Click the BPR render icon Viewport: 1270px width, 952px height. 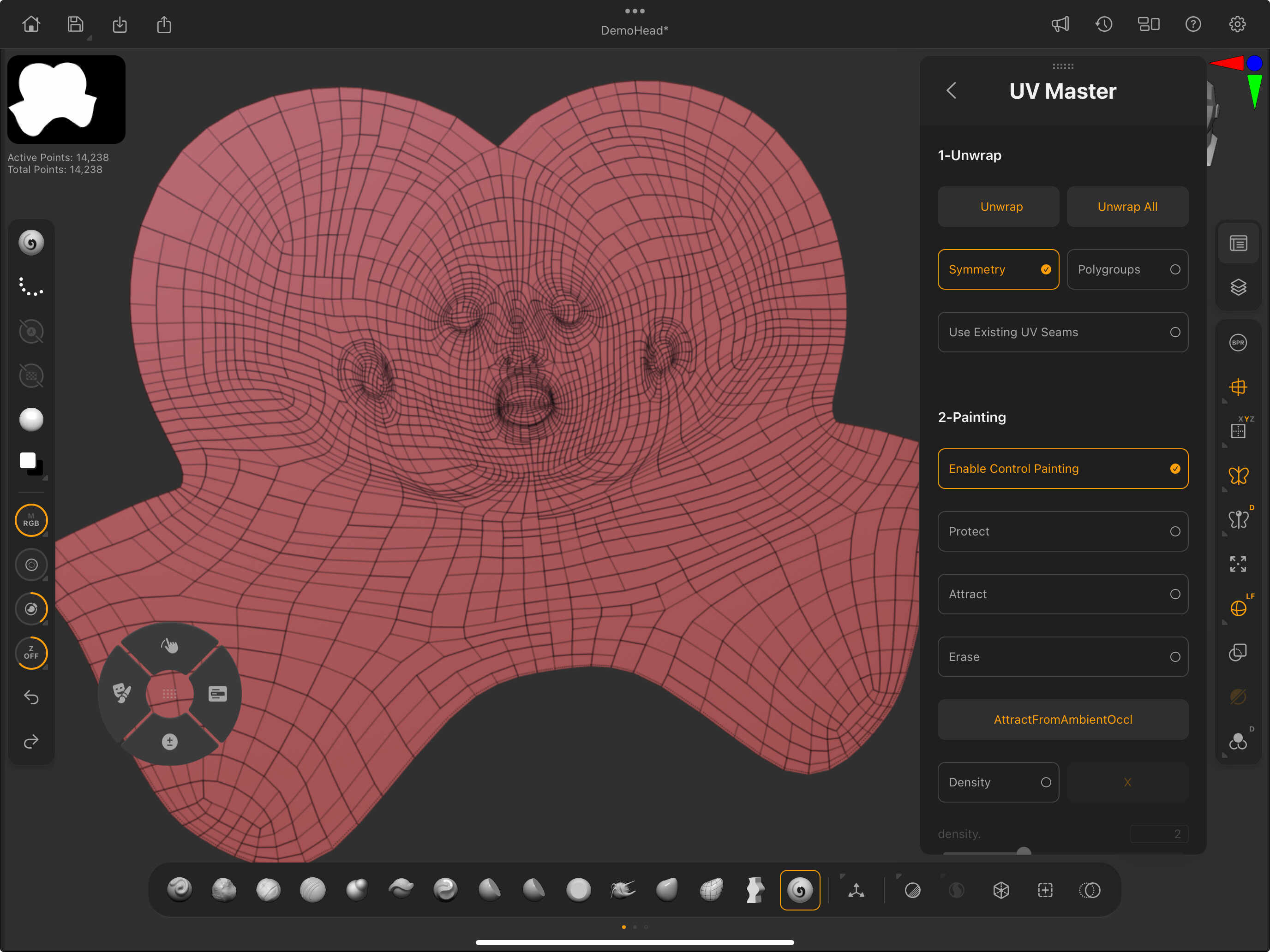(1238, 343)
